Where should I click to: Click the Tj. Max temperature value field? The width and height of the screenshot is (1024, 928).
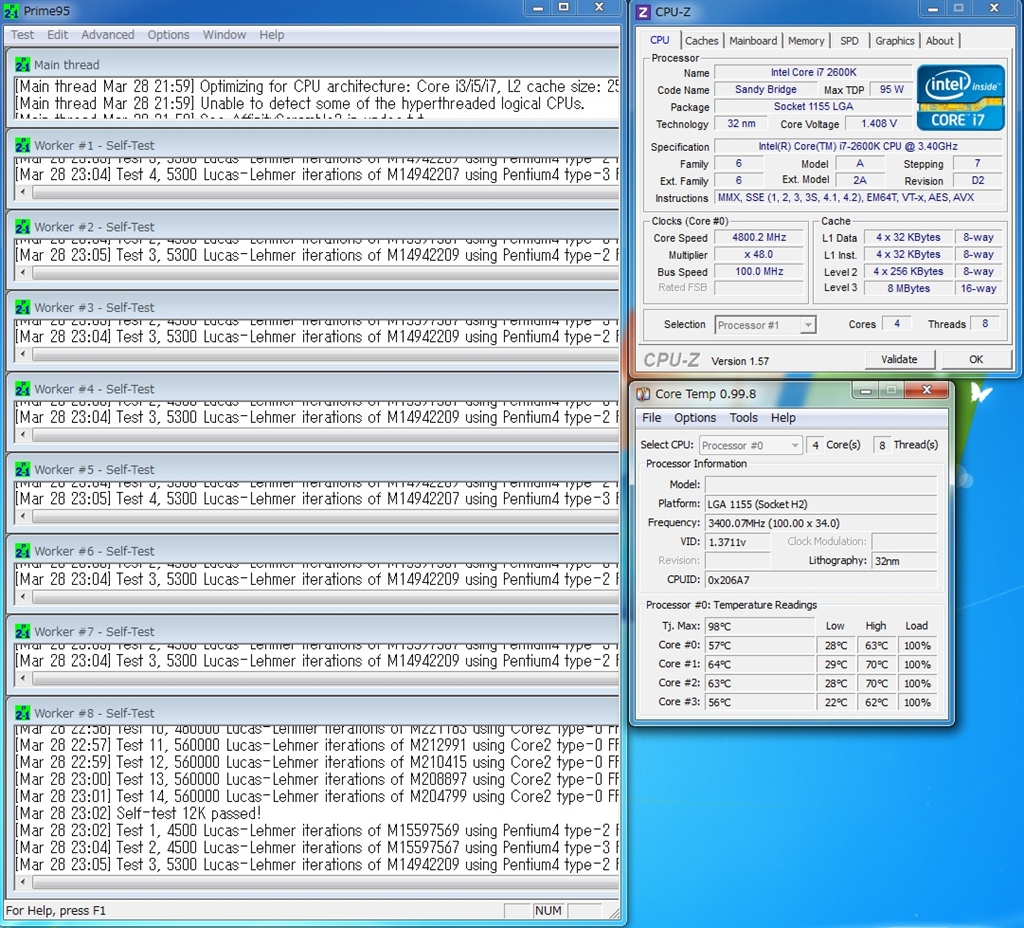pyautogui.click(x=760, y=626)
